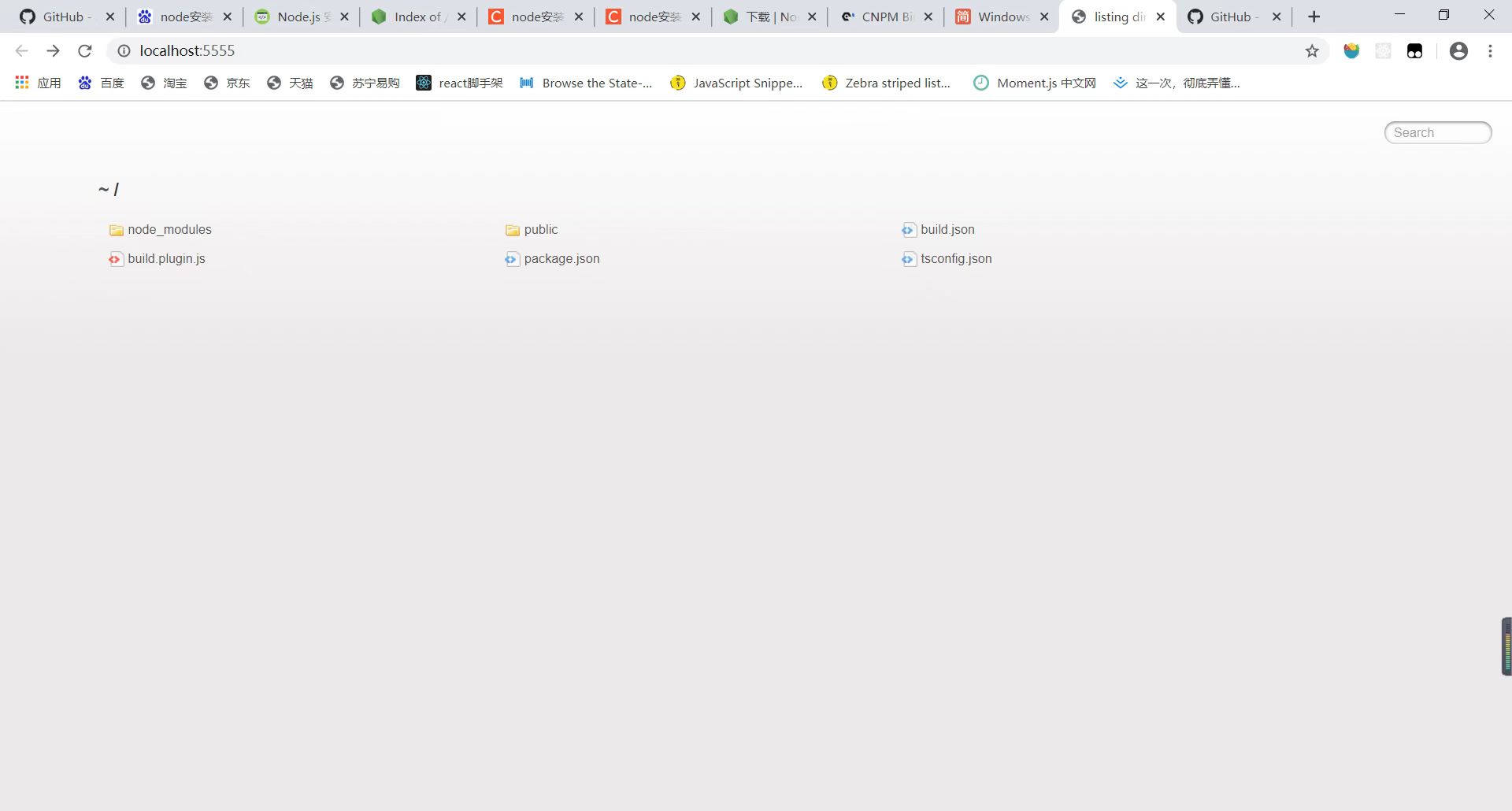Click the root slash path link

pos(116,189)
